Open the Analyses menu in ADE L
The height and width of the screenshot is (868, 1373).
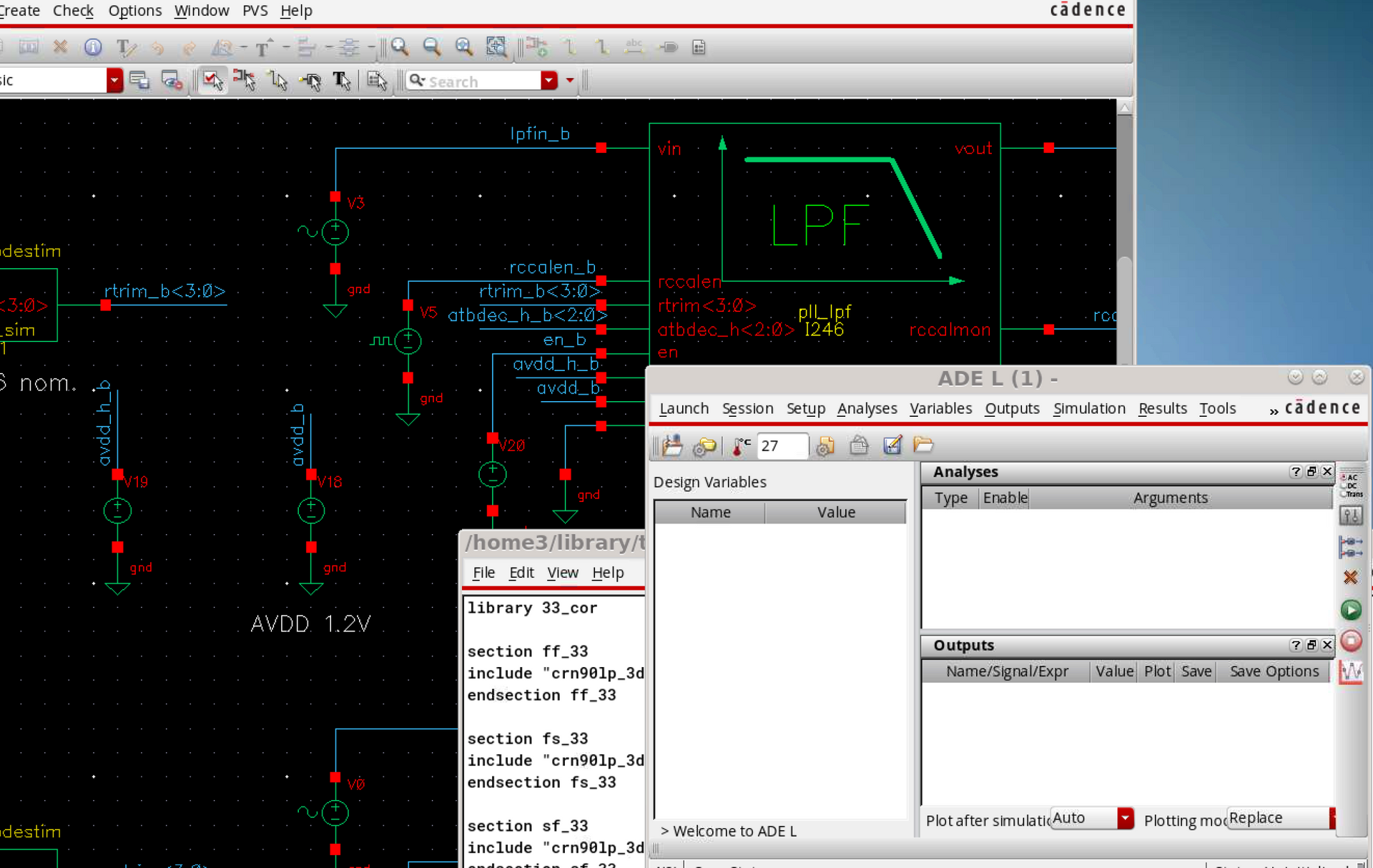point(867,408)
